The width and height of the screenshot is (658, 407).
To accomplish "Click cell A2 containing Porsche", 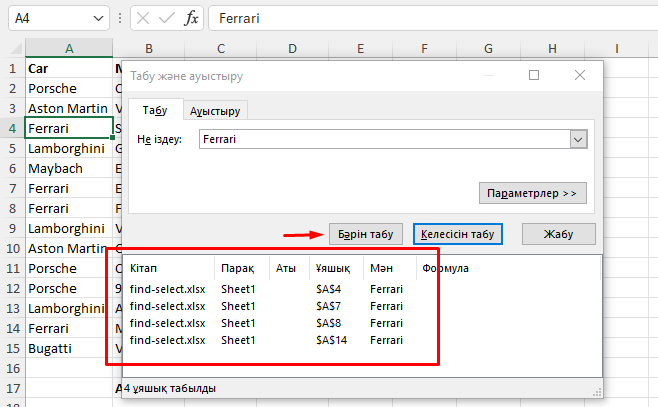I will point(69,89).
